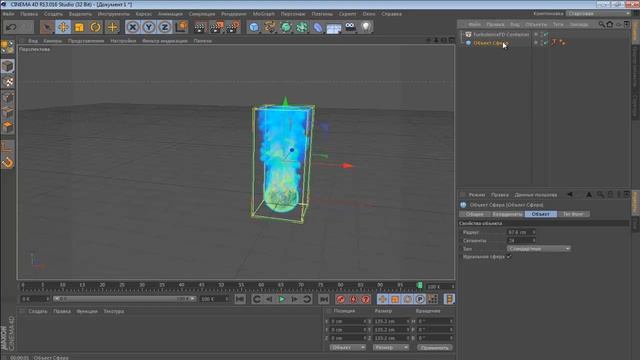Add a Cube primitive object
Image resolution: width=640 pixels, height=360 pixels.
click(x=254, y=27)
